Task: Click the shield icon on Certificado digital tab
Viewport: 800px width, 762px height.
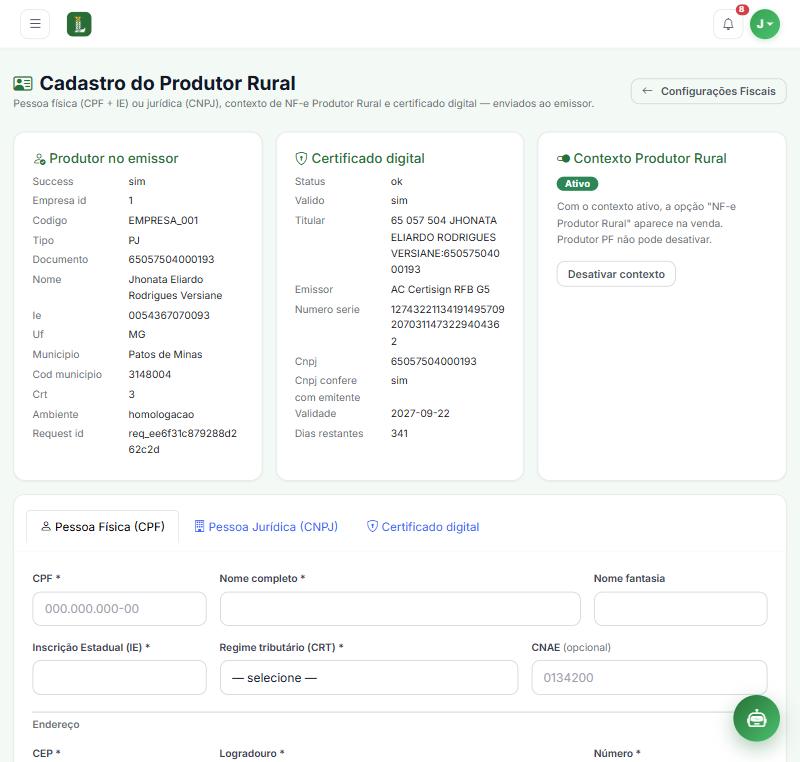Action: [x=372, y=526]
